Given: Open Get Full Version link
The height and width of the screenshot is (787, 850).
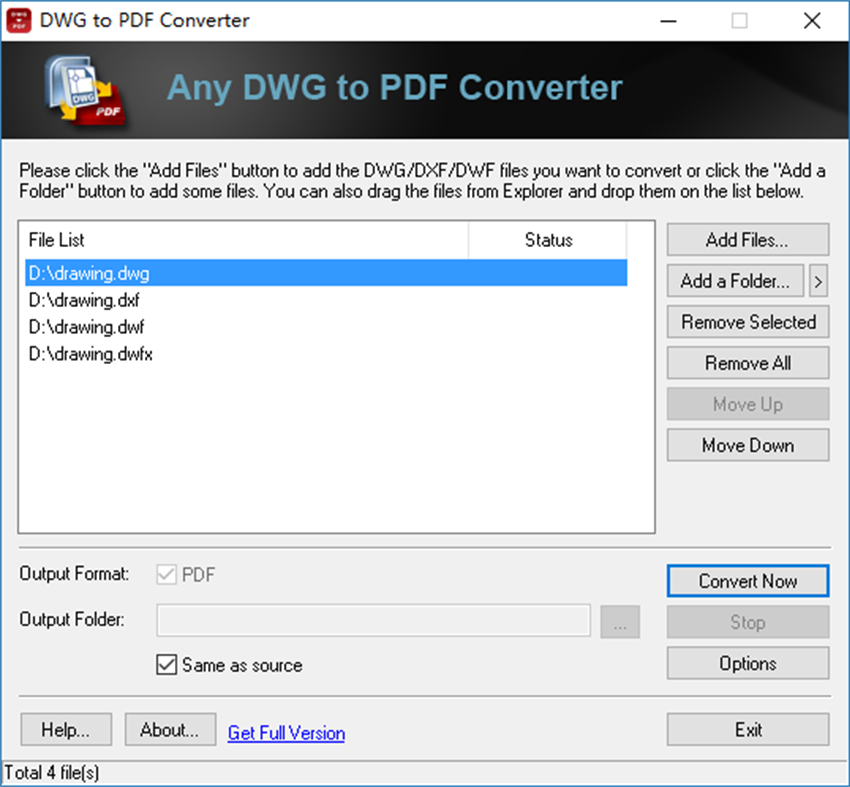Looking at the screenshot, I should point(286,733).
